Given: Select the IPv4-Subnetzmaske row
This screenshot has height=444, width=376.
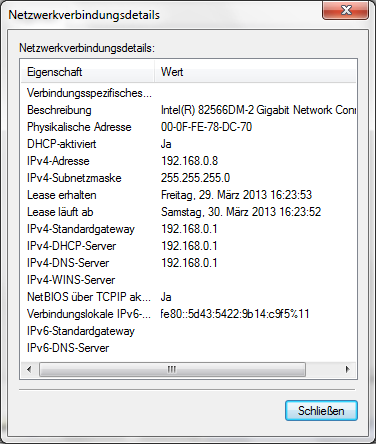Looking at the screenshot, I should [189, 178].
